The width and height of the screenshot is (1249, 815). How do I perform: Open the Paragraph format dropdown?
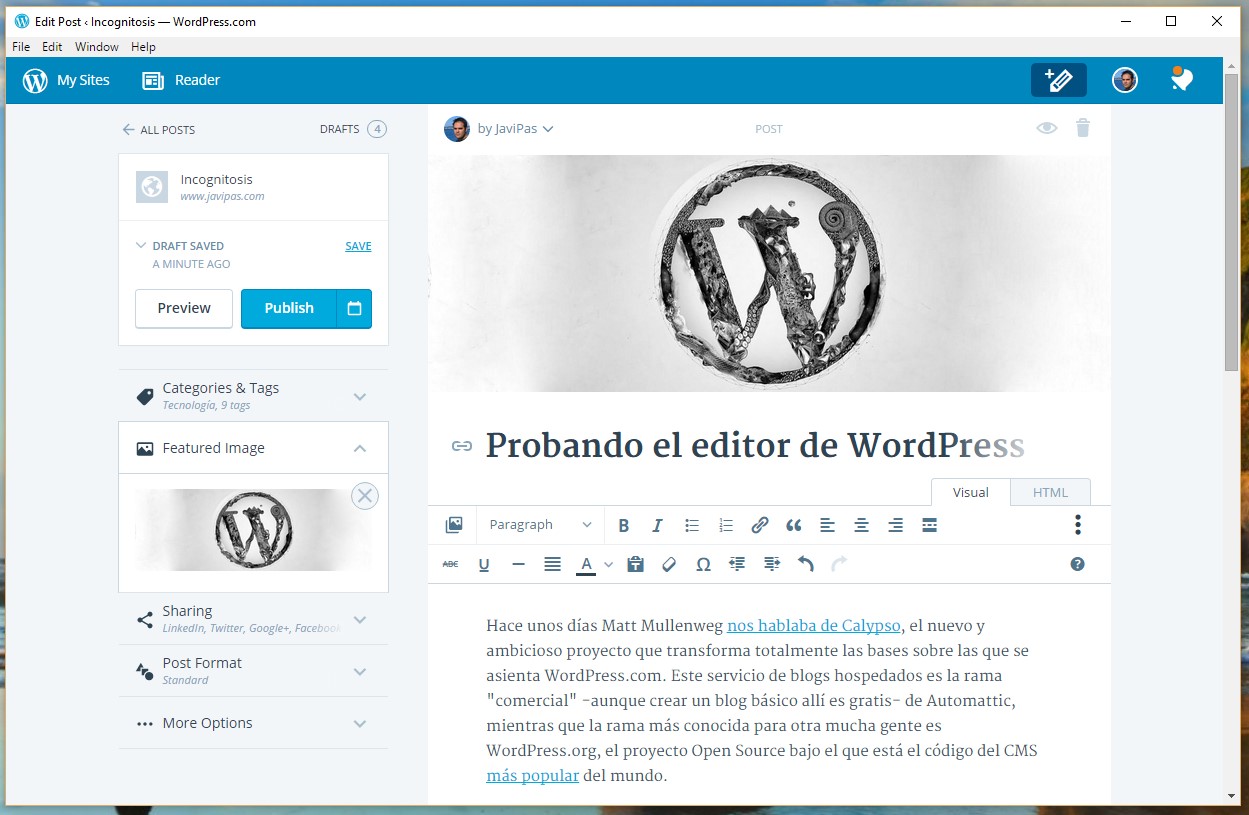[540, 525]
